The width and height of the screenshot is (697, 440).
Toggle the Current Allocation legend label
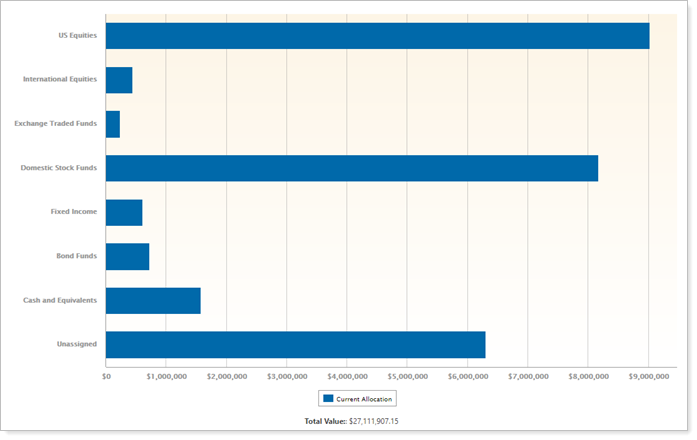coord(364,398)
